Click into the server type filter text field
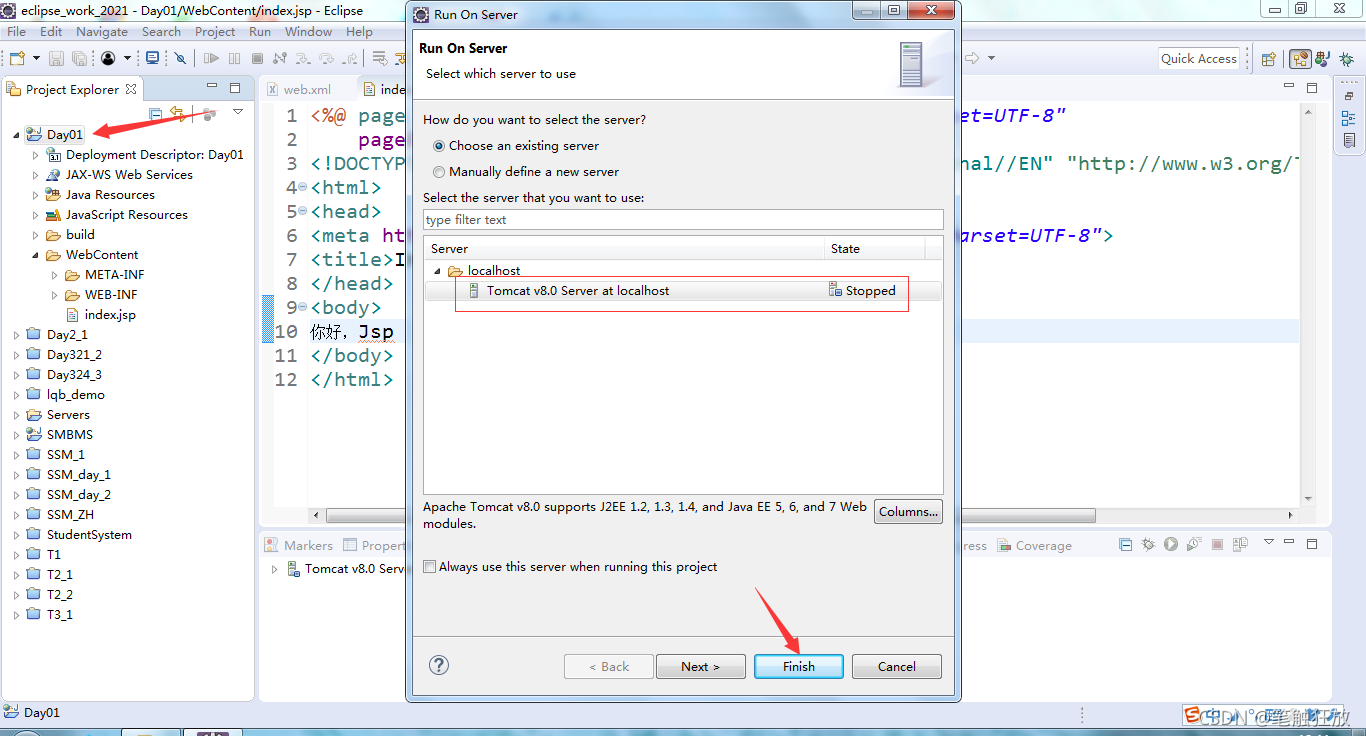The width and height of the screenshot is (1366, 736). pyautogui.click(x=683, y=220)
